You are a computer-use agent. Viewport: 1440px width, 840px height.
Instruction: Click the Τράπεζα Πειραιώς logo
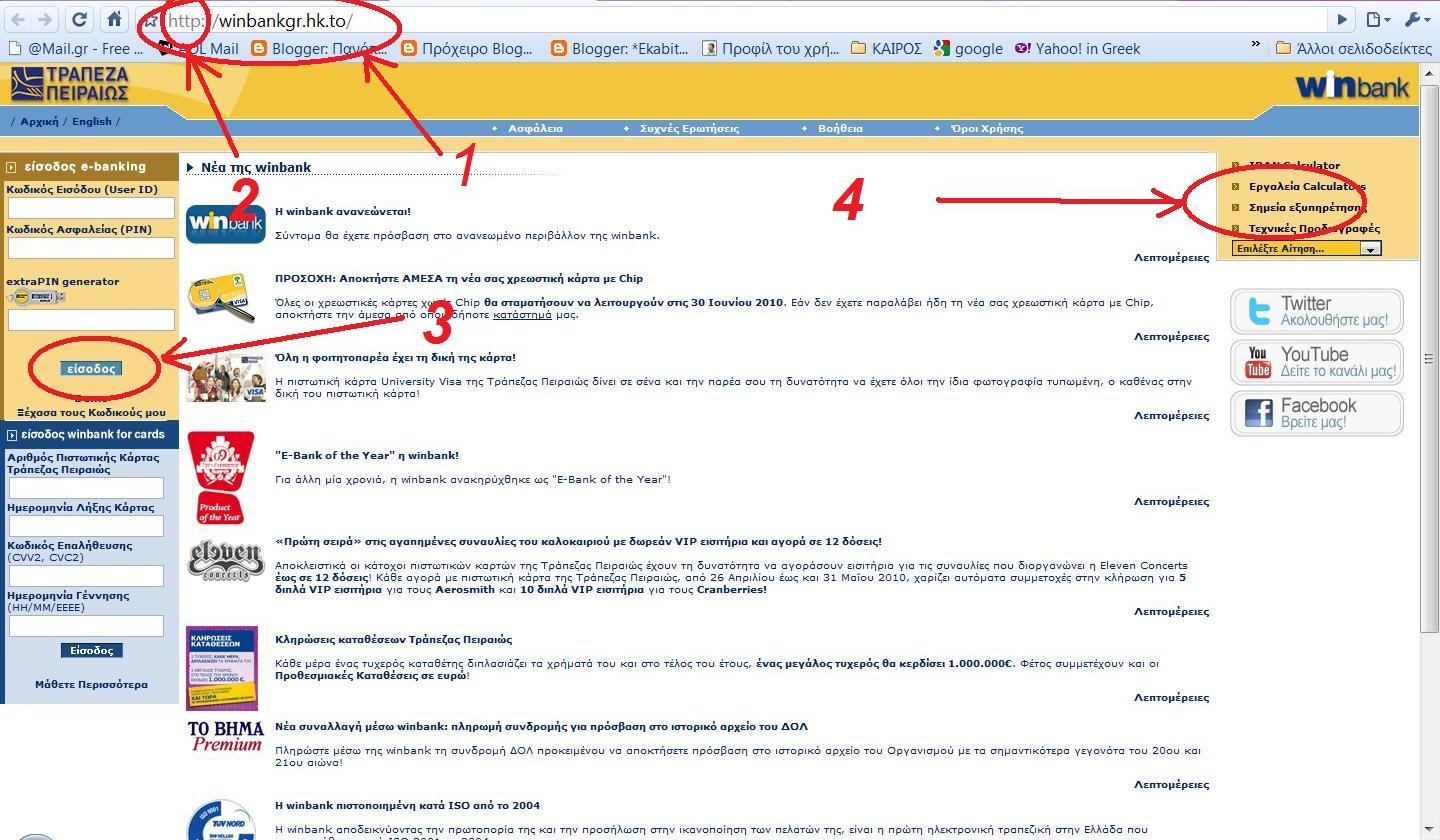tap(70, 85)
